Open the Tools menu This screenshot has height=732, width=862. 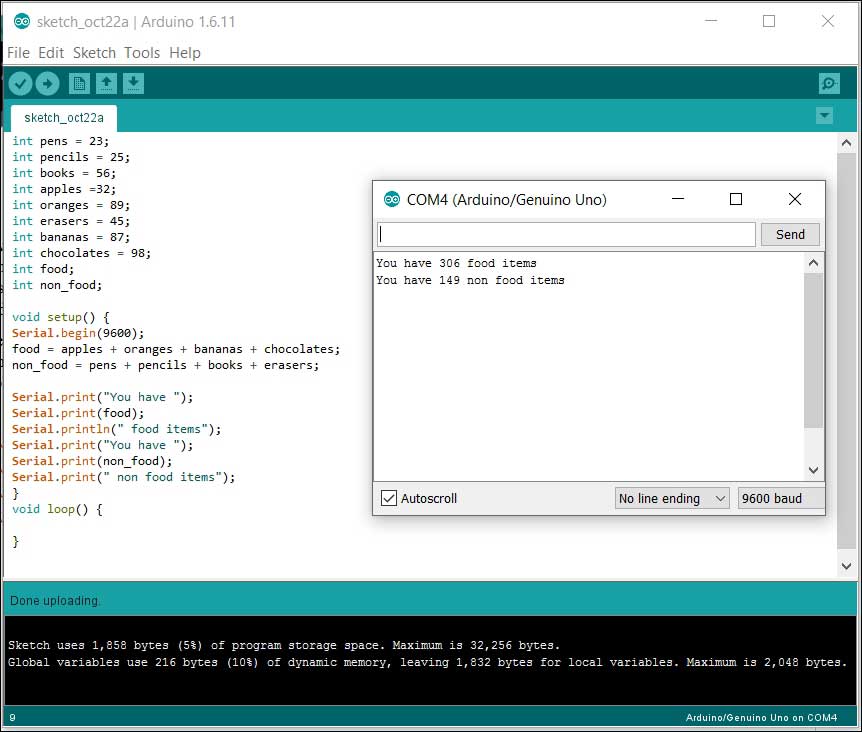142,53
